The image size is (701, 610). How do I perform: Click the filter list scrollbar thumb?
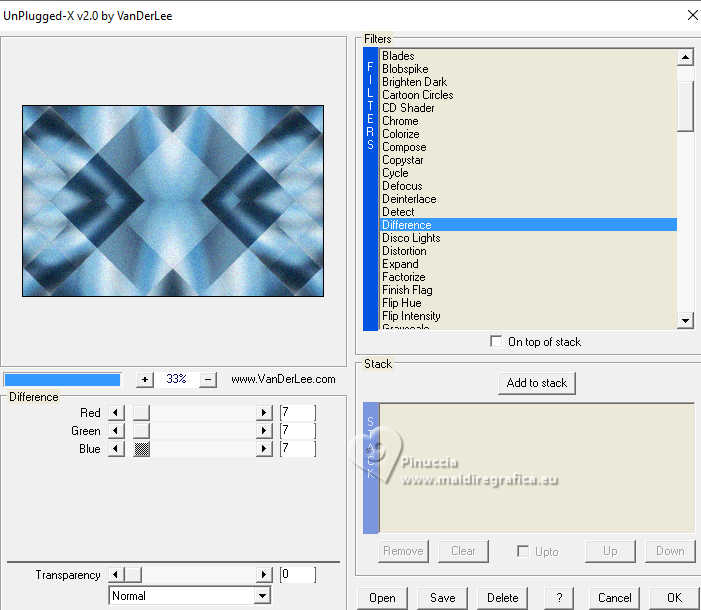[685, 106]
